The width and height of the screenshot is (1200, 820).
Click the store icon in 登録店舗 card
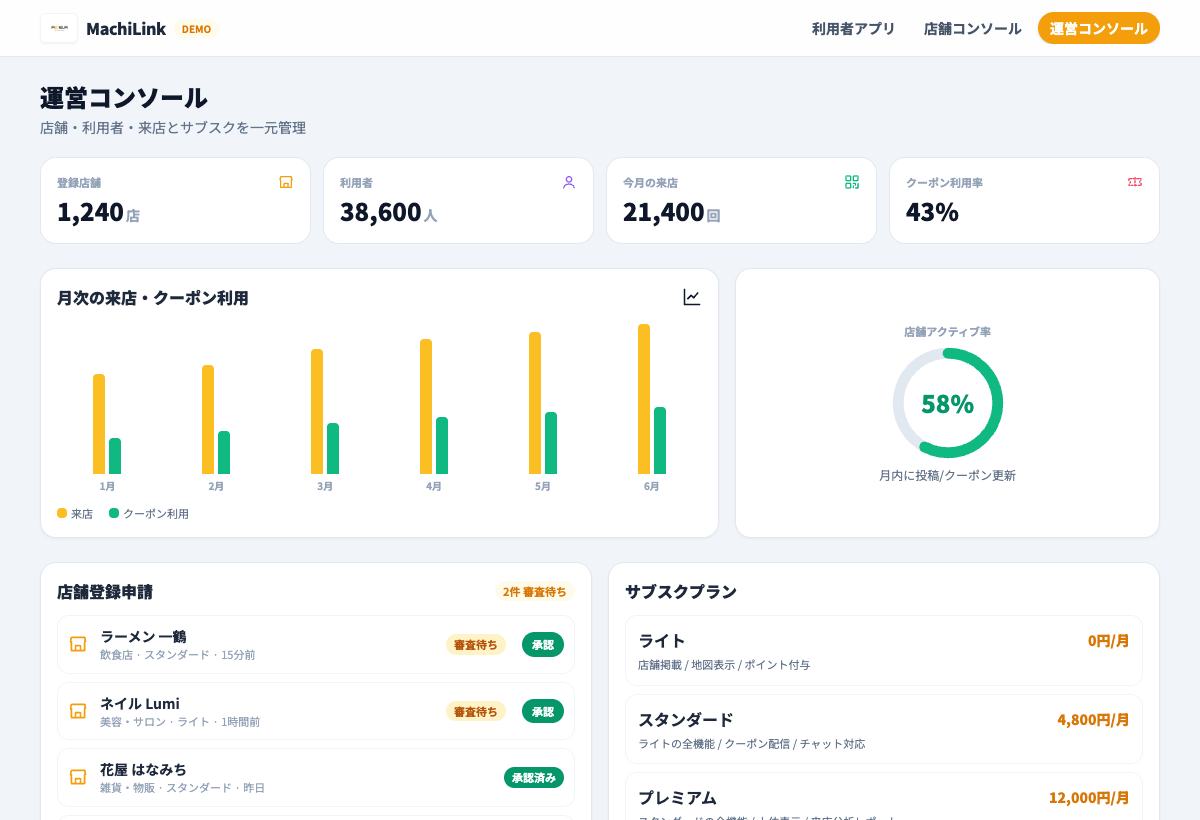coord(286,182)
